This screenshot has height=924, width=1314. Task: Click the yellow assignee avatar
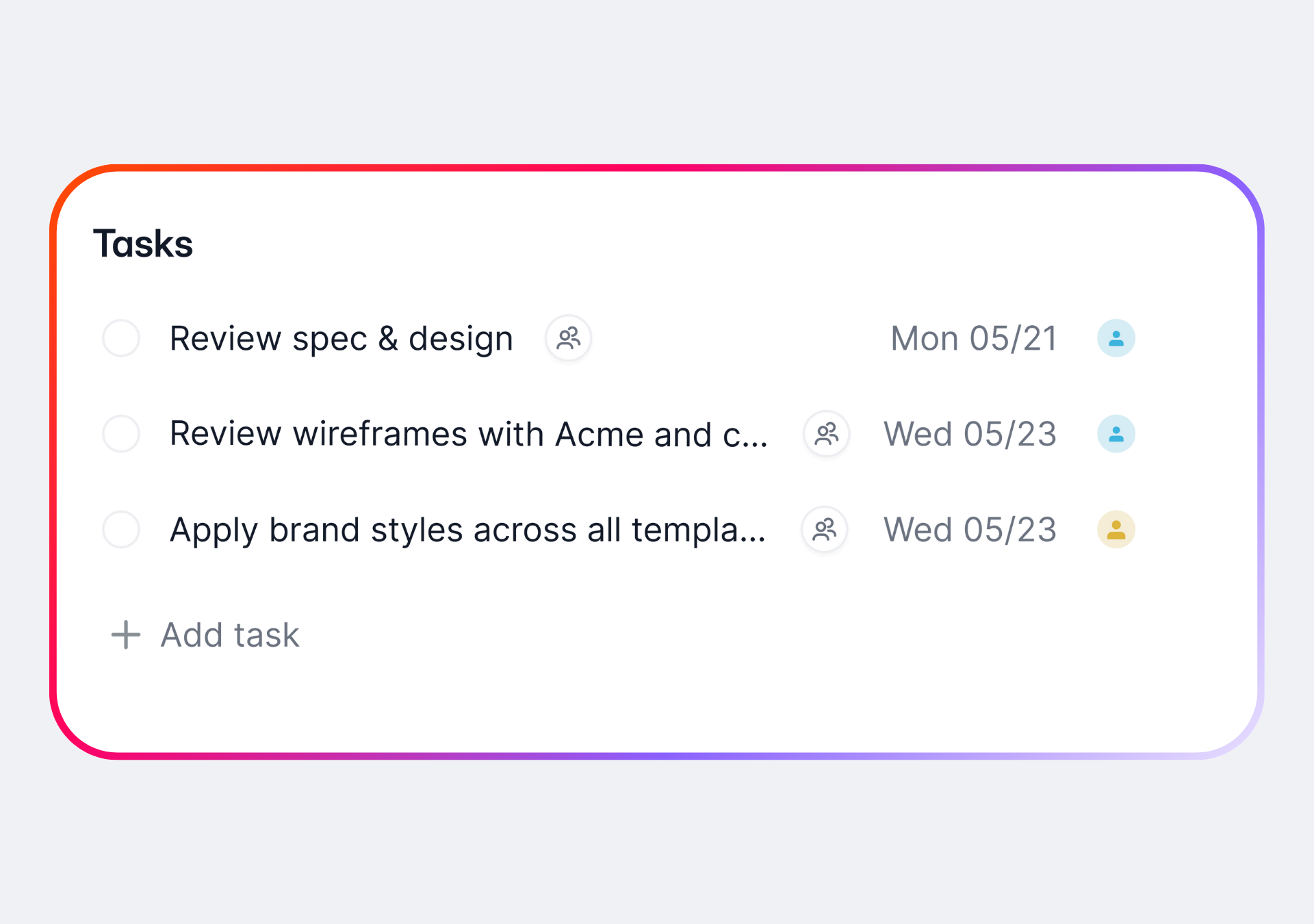point(1116,530)
